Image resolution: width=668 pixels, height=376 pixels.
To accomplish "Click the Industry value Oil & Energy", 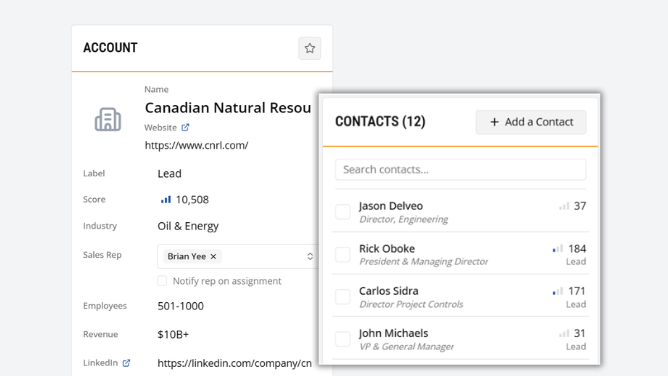I will (188, 226).
